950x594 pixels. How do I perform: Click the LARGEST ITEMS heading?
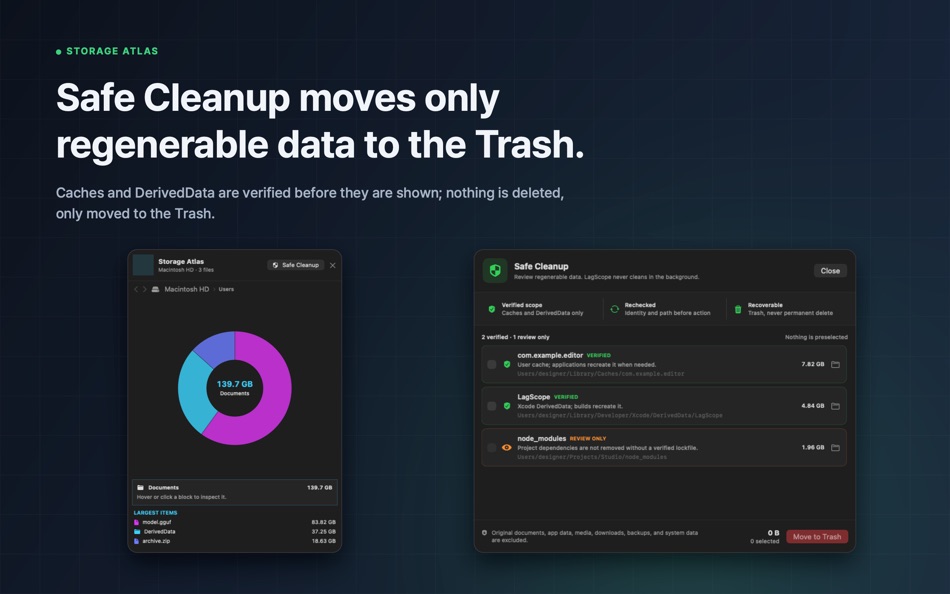coord(155,513)
